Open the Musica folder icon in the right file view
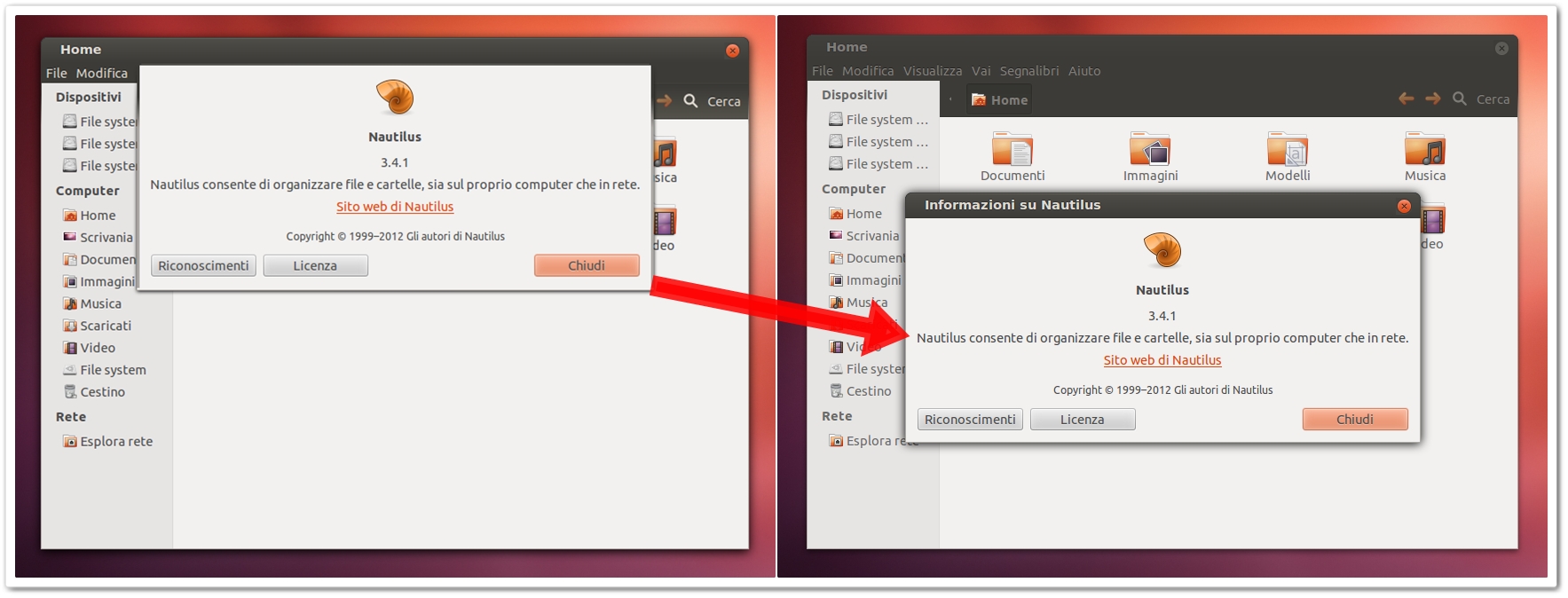 [1425, 149]
